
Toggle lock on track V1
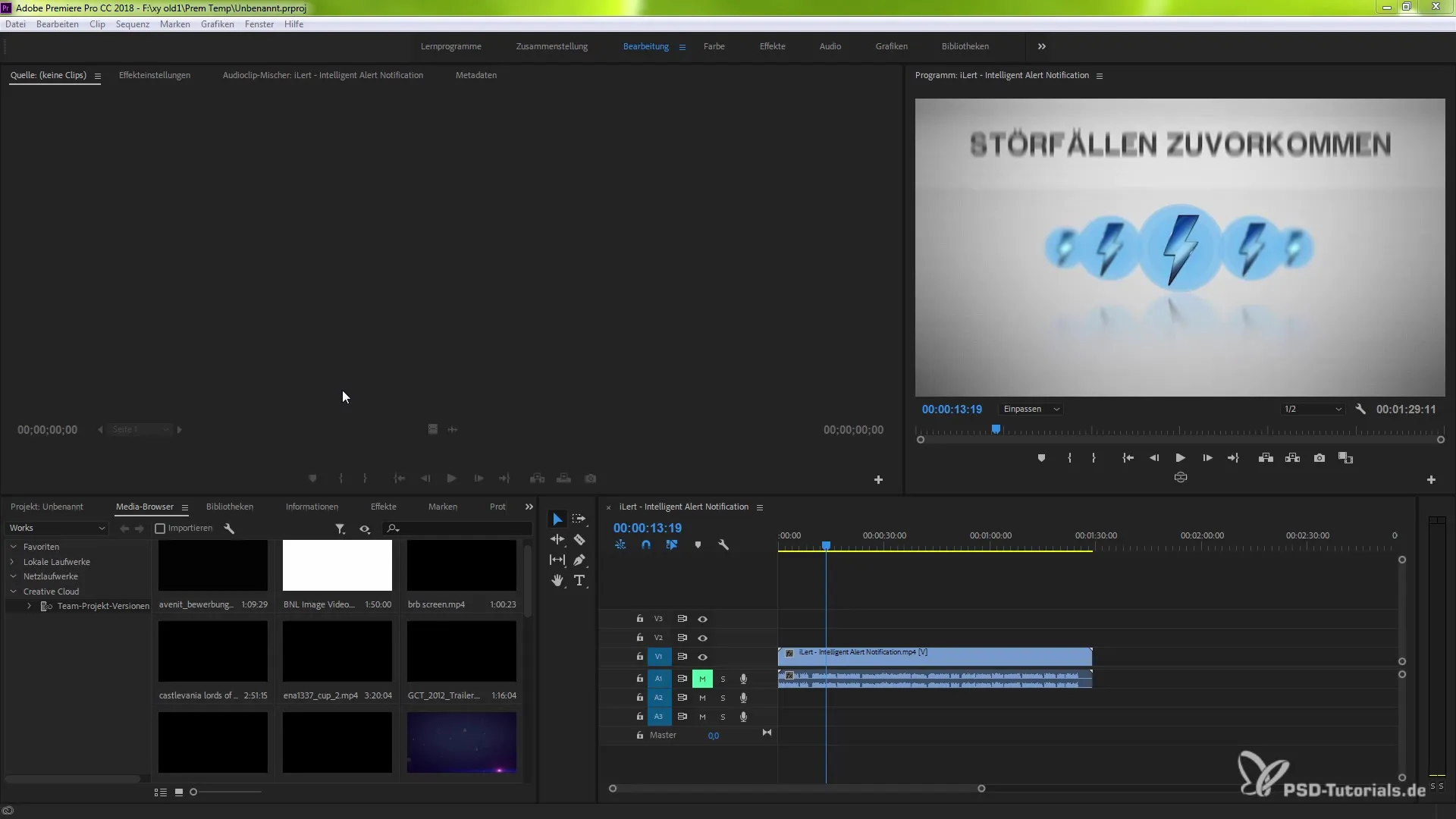(639, 657)
